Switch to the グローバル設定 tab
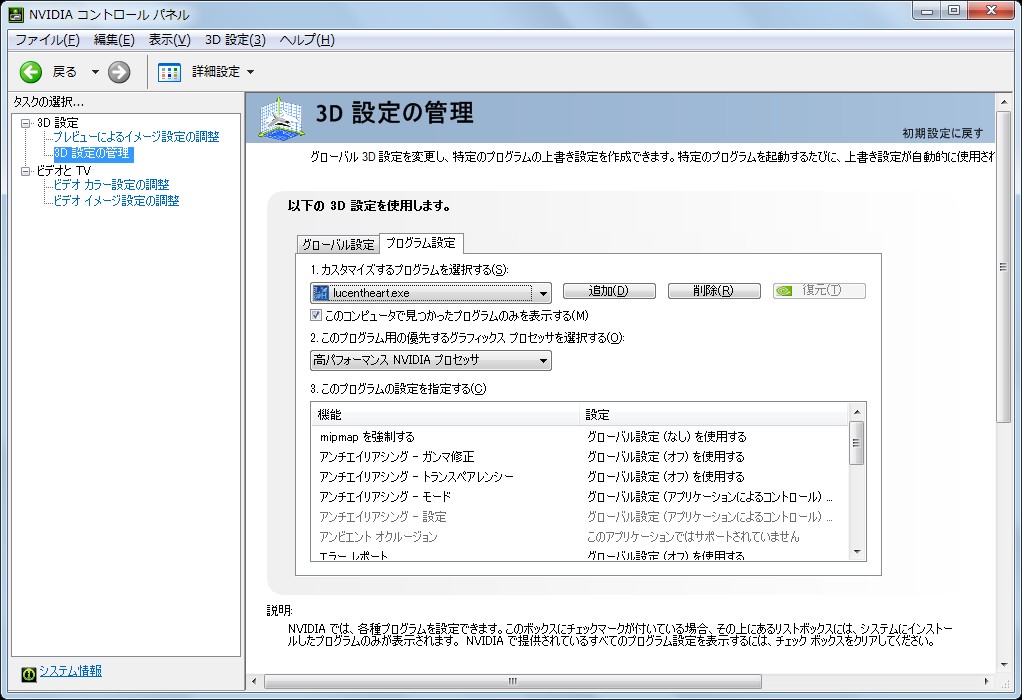 [338, 244]
